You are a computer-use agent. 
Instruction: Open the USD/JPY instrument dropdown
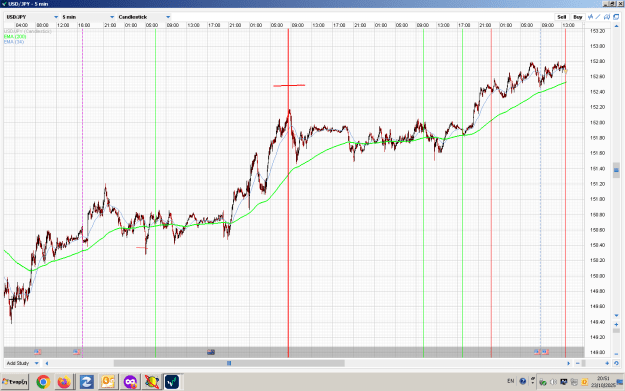click(x=32, y=17)
